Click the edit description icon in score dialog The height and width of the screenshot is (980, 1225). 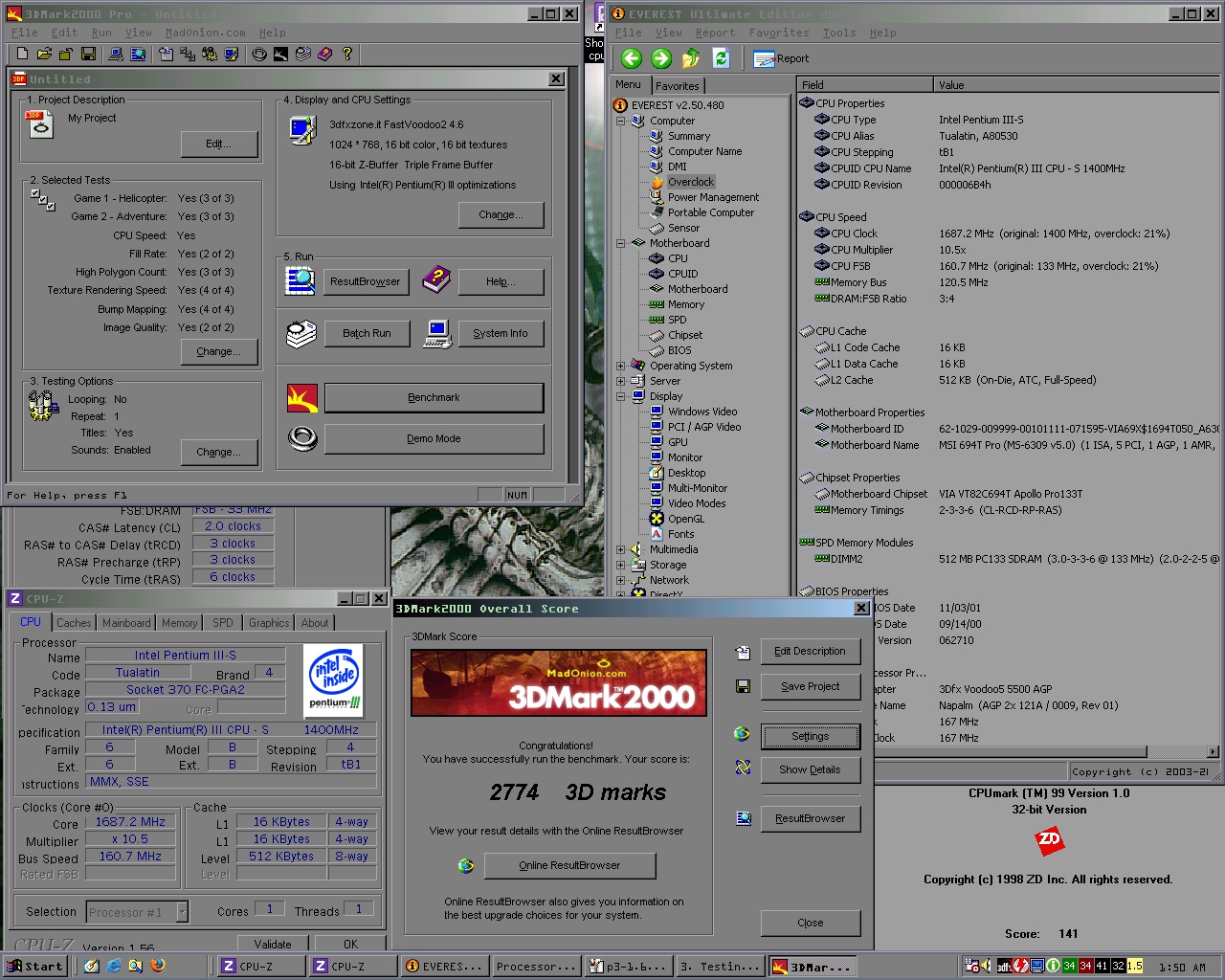(x=743, y=652)
